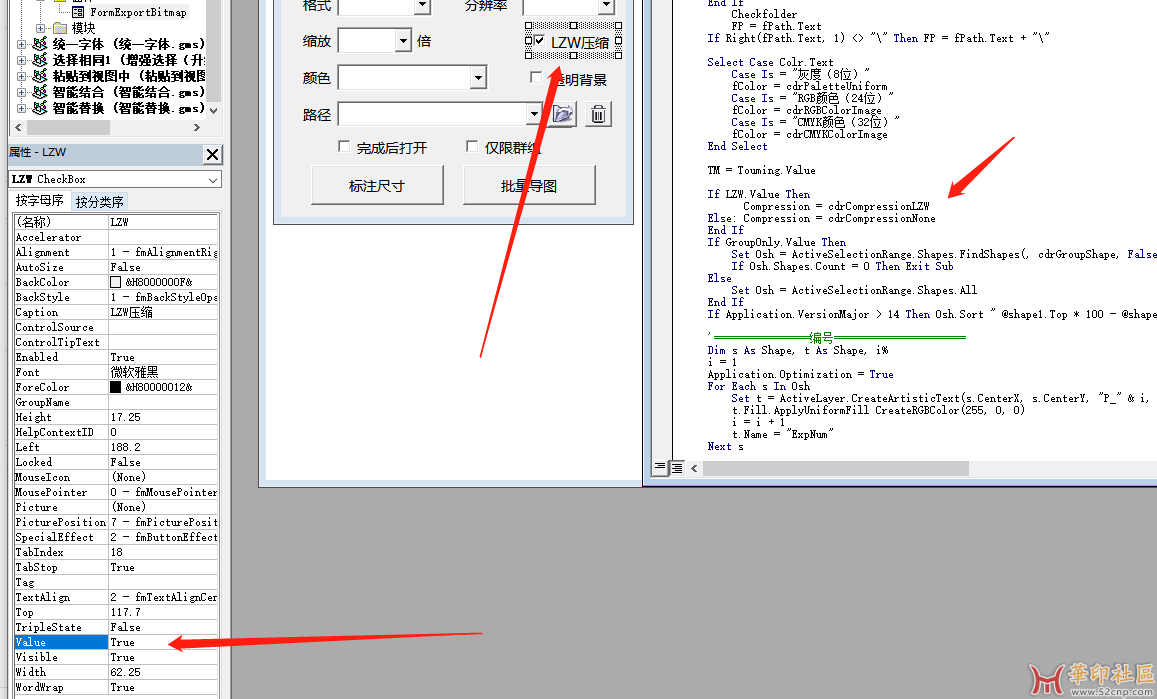The image size is (1157, 699).
Task: Select the 统一字体 project icon
Action: click(x=39, y=44)
